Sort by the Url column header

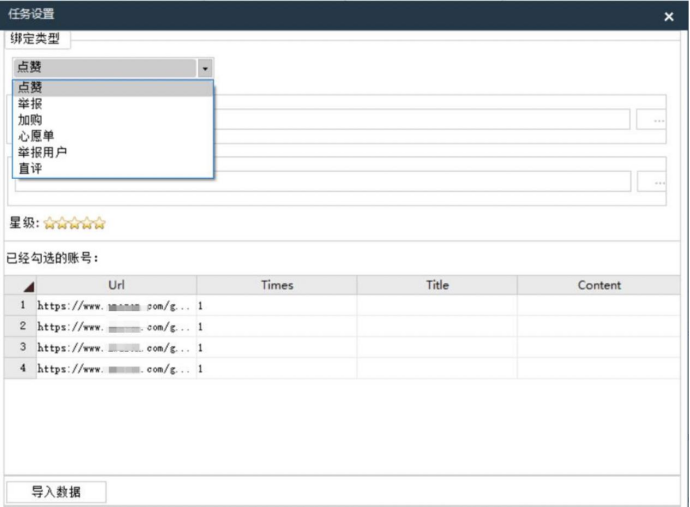click(116, 285)
